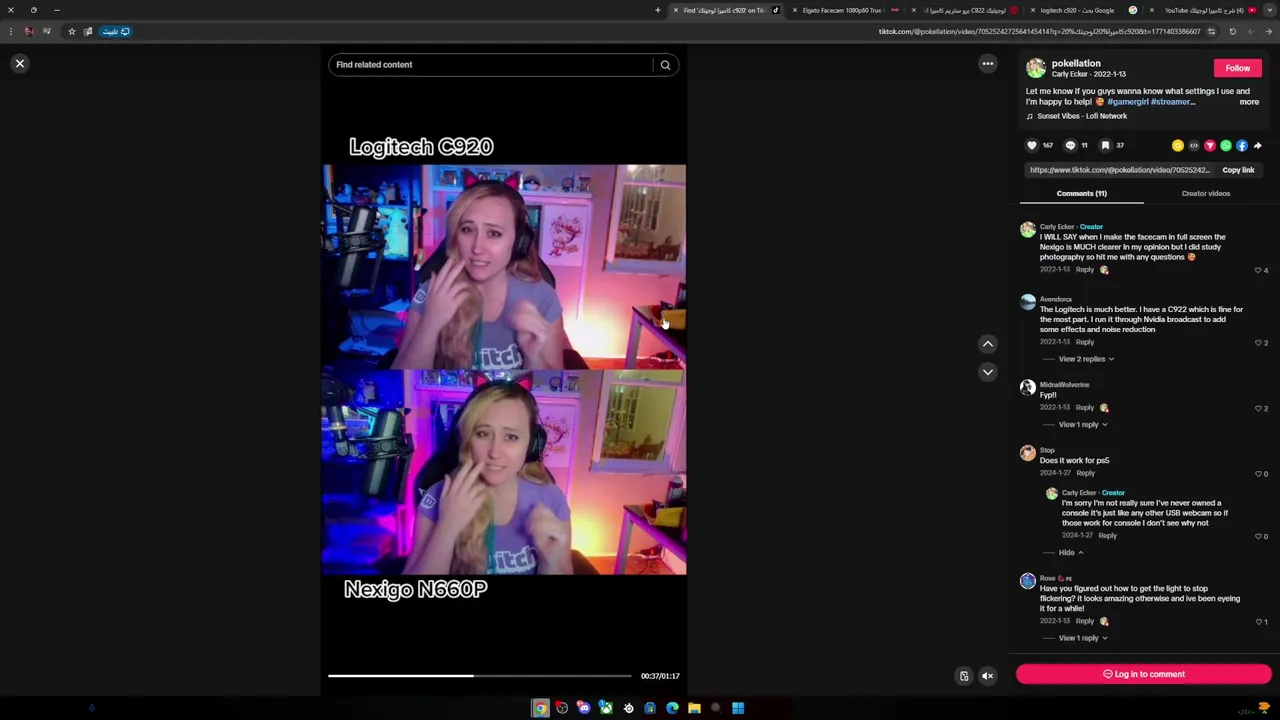The height and width of the screenshot is (720, 1280).
Task: Like the video with the heart icon
Action: click(1032, 146)
